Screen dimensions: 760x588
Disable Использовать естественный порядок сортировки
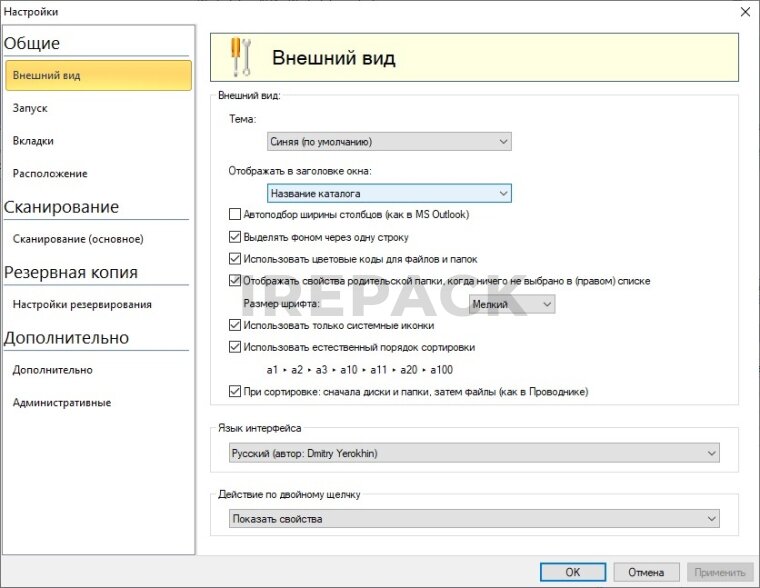pos(235,347)
